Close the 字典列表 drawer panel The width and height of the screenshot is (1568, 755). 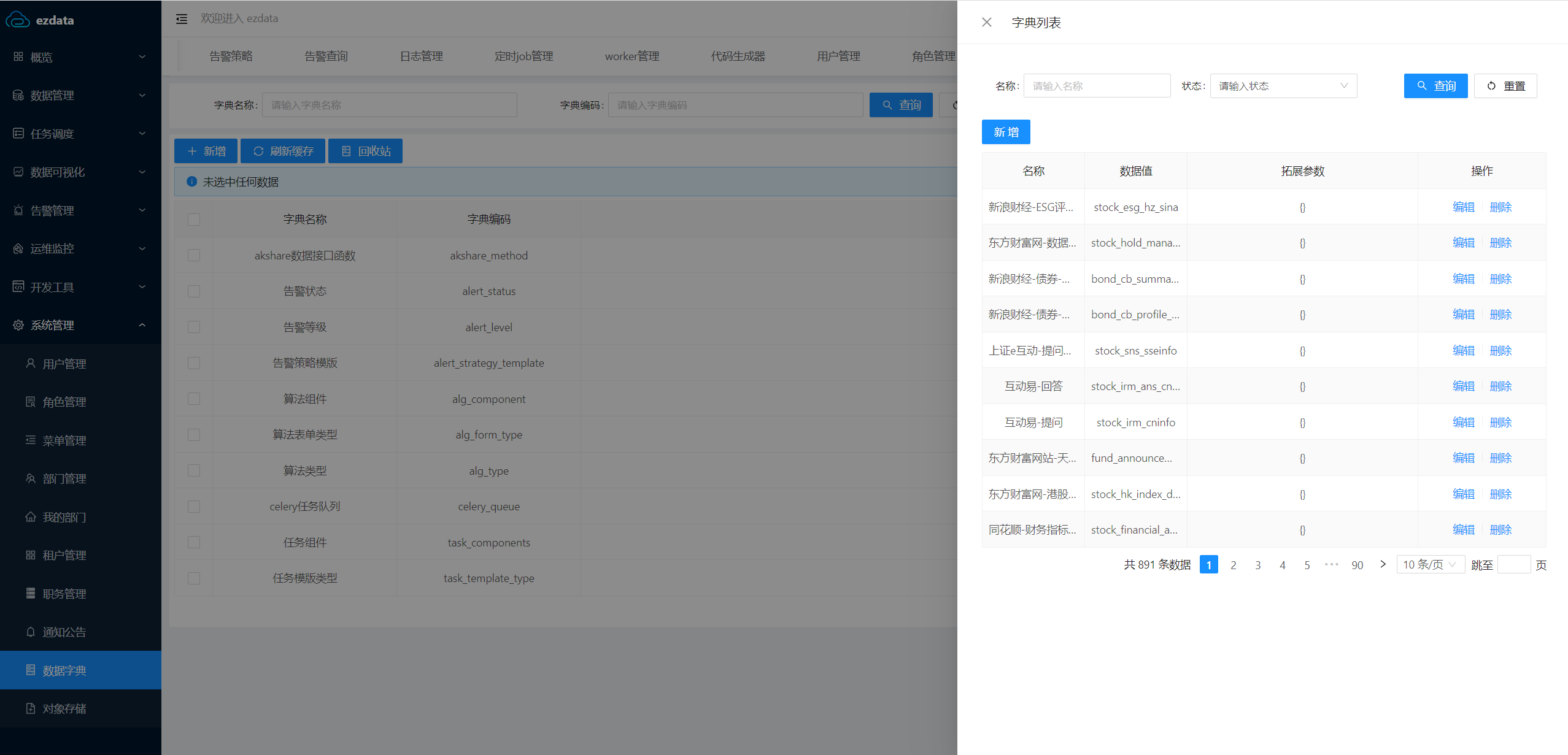986,23
